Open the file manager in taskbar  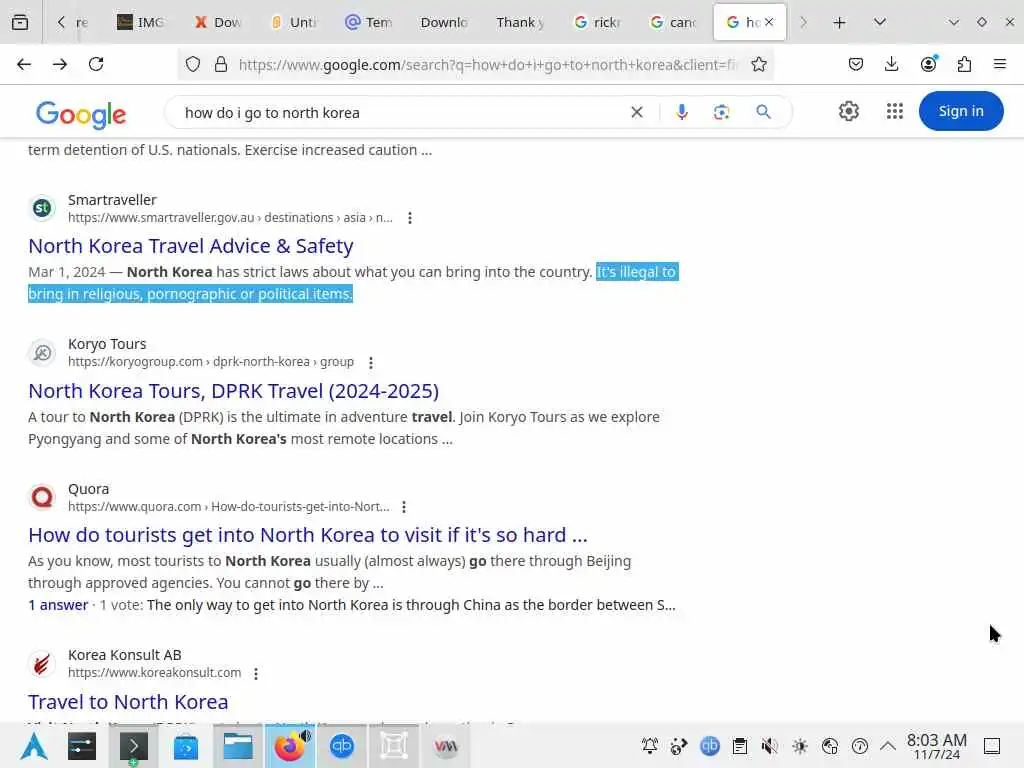(x=238, y=746)
